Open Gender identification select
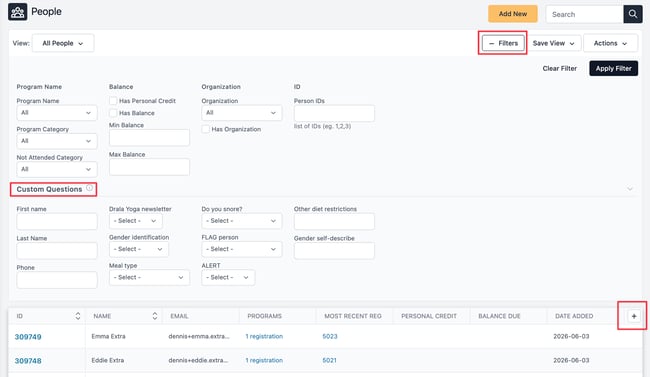Screen dimensions: 650x377 point(138,249)
